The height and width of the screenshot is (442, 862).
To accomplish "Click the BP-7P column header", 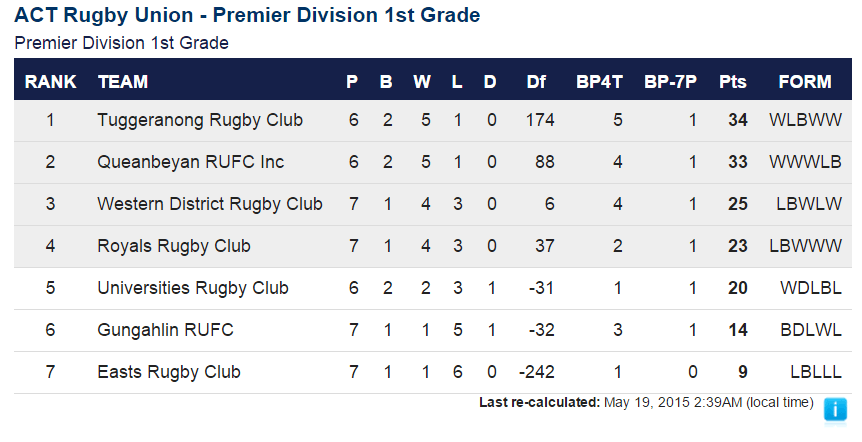I will (x=670, y=82).
